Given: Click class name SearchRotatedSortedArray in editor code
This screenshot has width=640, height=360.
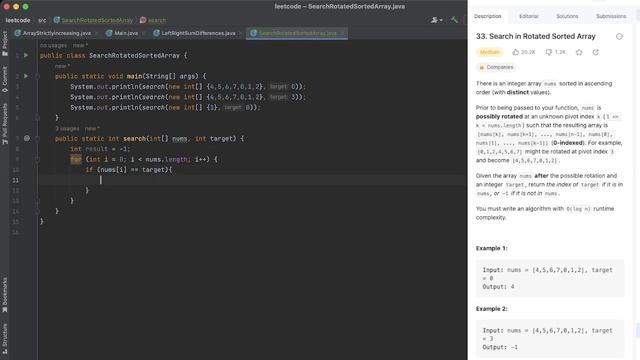Looking at the screenshot, I should (x=134, y=56).
